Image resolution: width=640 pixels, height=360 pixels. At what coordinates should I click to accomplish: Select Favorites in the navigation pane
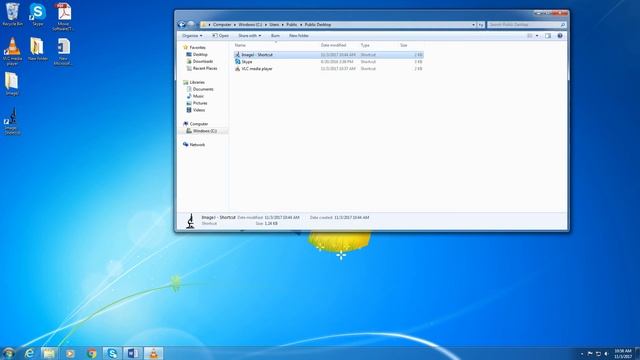(x=197, y=47)
